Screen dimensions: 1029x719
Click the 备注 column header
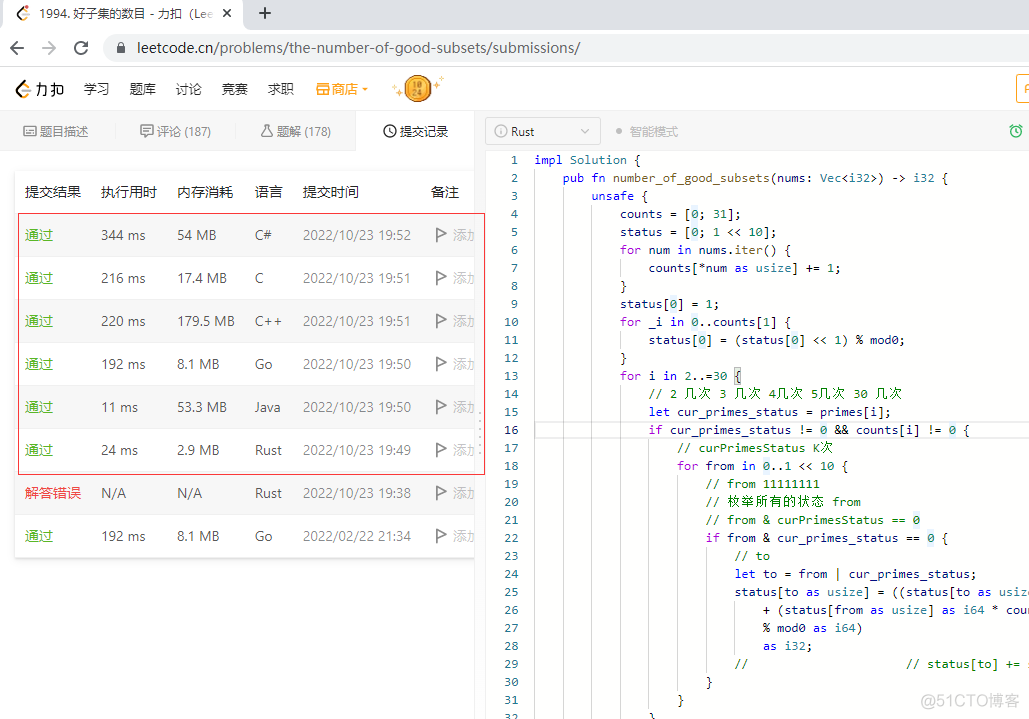pyautogui.click(x=444, y=192)
